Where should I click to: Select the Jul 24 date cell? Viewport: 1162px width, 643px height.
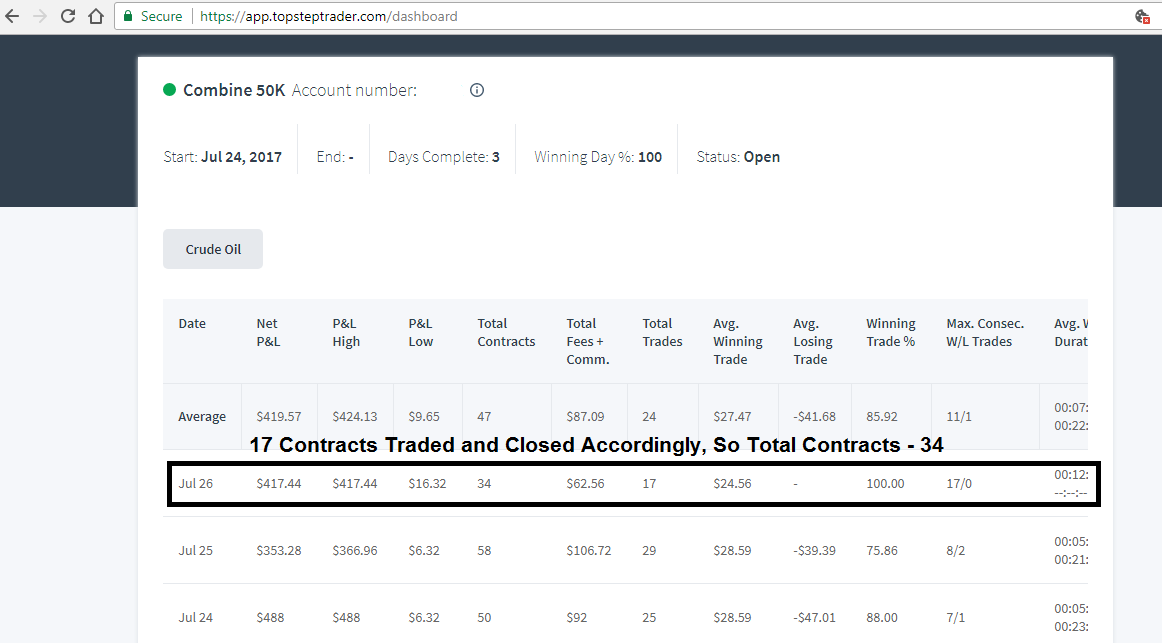[196, 618]
